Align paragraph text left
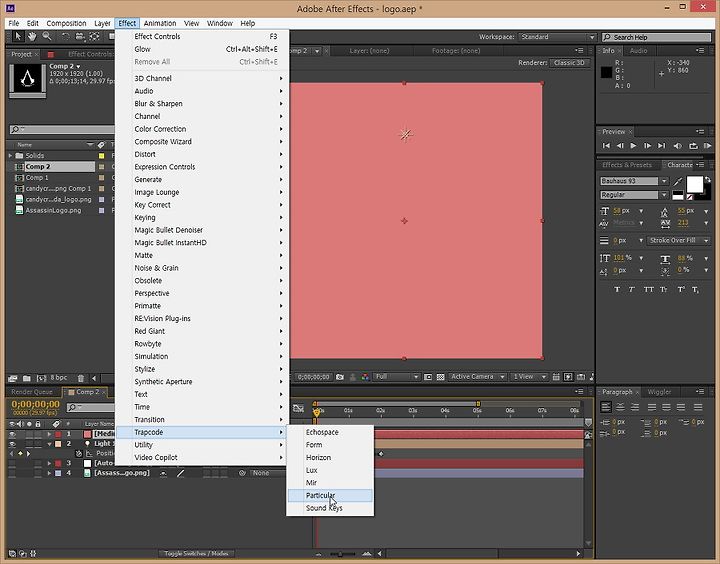Image resolution: width=720 pixels, height=564 pixels. [606, 407]
